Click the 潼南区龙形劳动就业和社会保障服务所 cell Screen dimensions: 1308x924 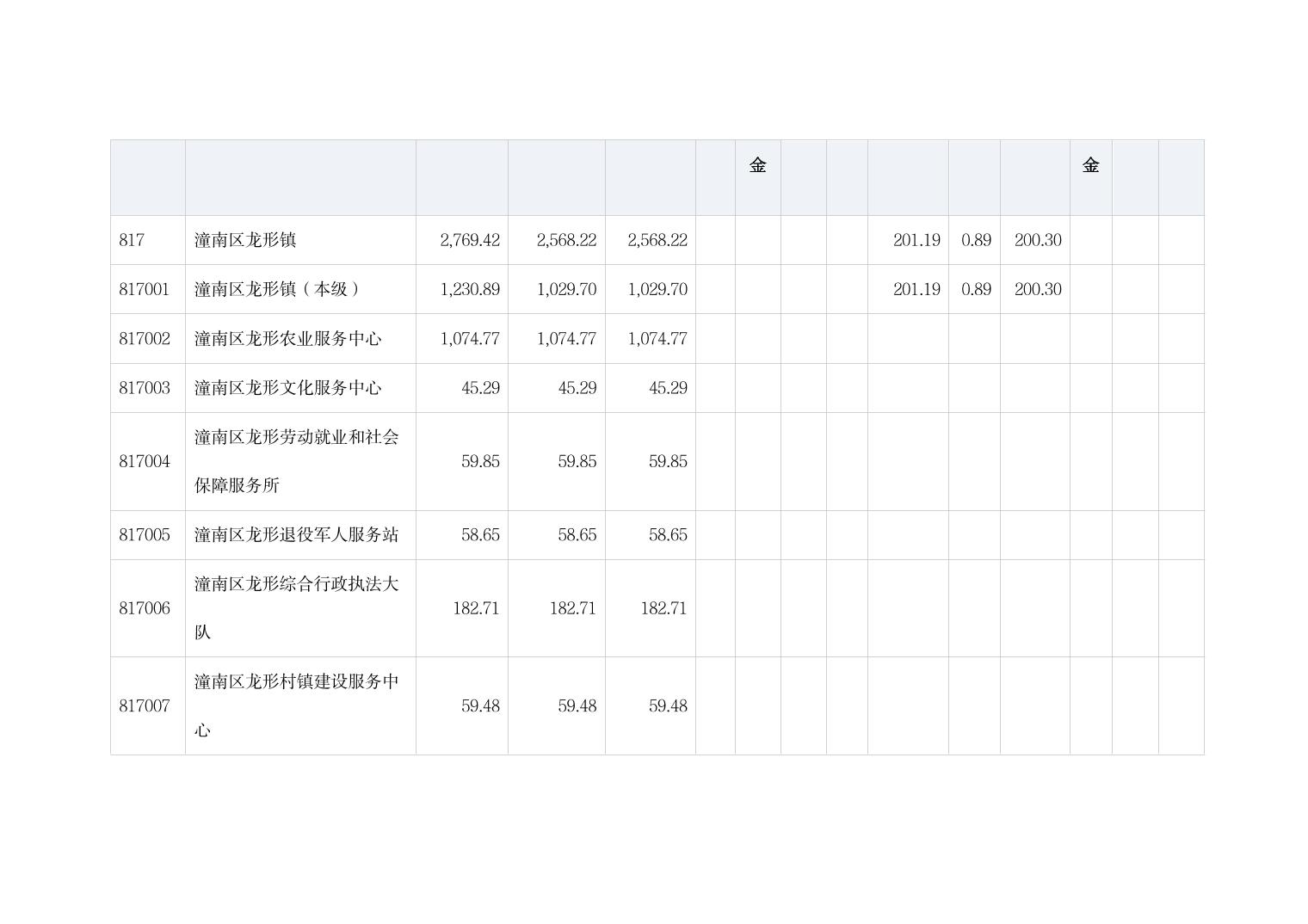[x=296, y=461]
